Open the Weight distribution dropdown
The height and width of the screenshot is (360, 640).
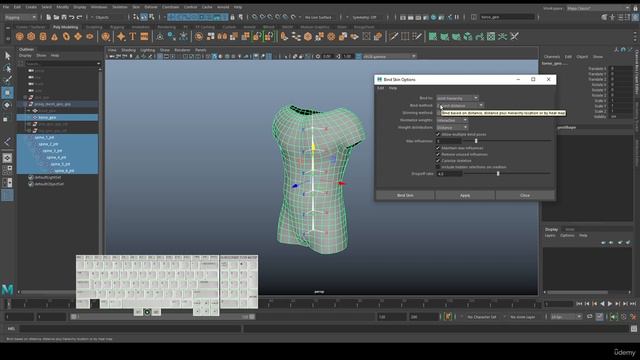pyautogui.click(x=452, y=128)
